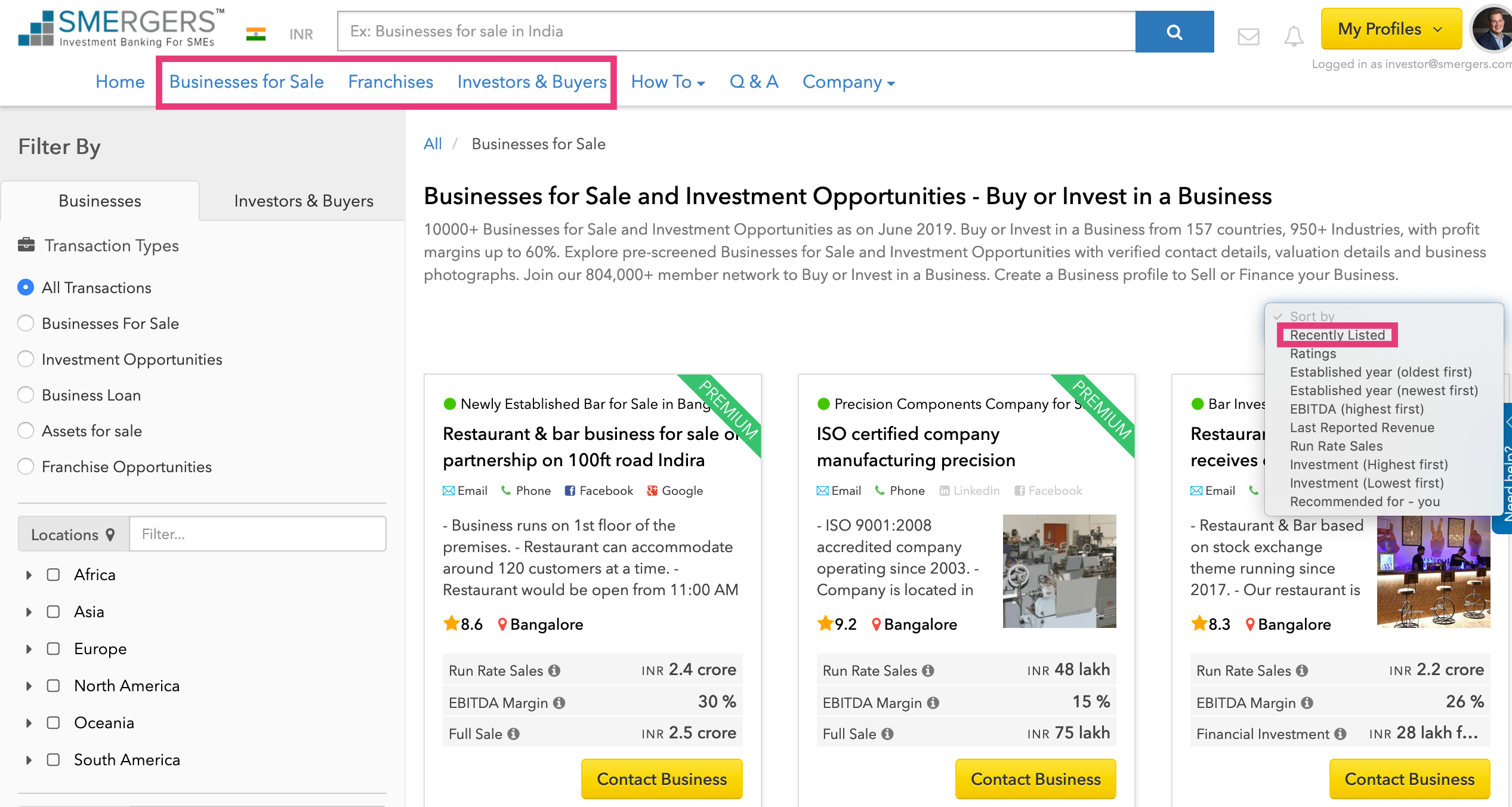
Task: Click the 8.3 rating star icon
Action: [1199, 623]
